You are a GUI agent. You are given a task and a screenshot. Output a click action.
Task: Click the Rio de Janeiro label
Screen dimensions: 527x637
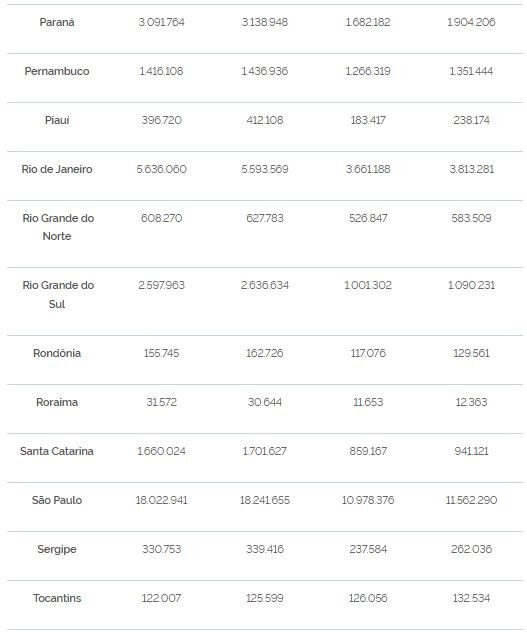coord(57,169)
